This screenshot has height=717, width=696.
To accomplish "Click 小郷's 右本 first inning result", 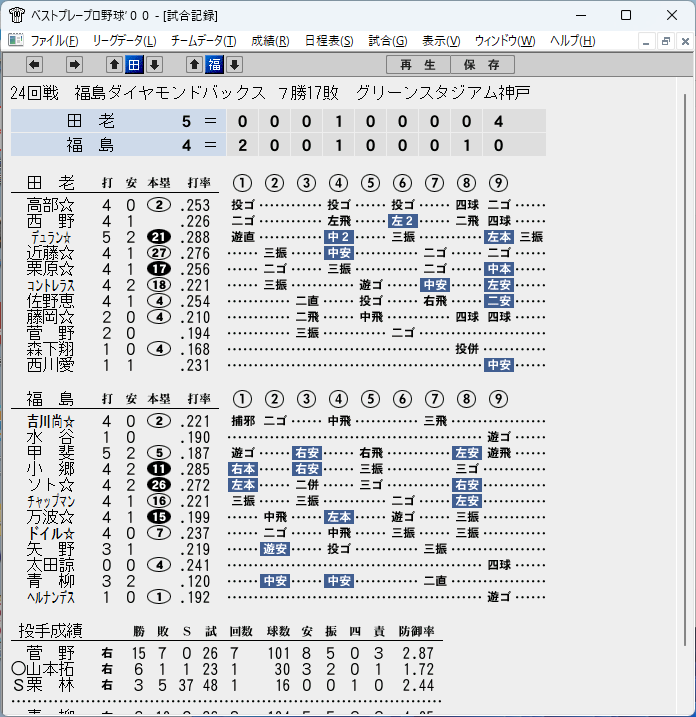I will (x=243, y=469).
